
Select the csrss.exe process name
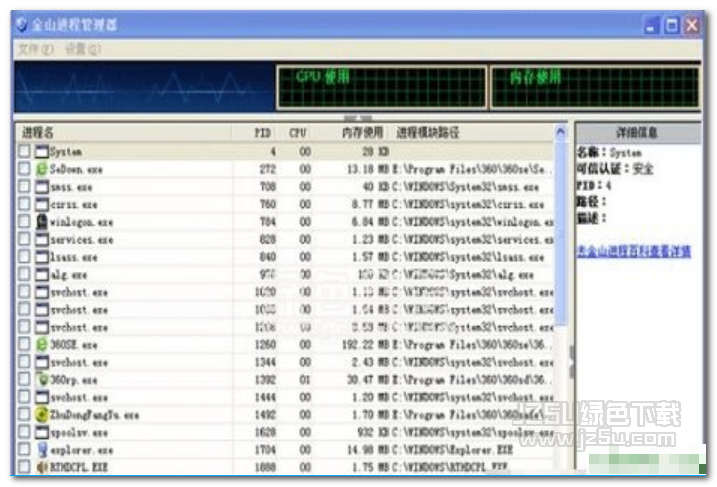[74, 204]
